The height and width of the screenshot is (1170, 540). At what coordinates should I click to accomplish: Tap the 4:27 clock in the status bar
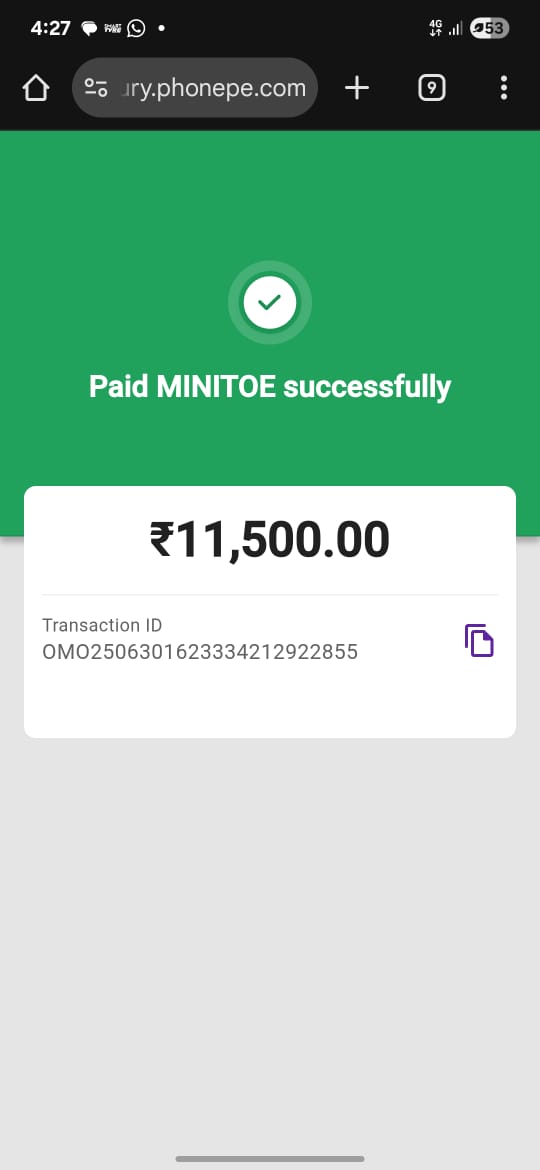51,28
